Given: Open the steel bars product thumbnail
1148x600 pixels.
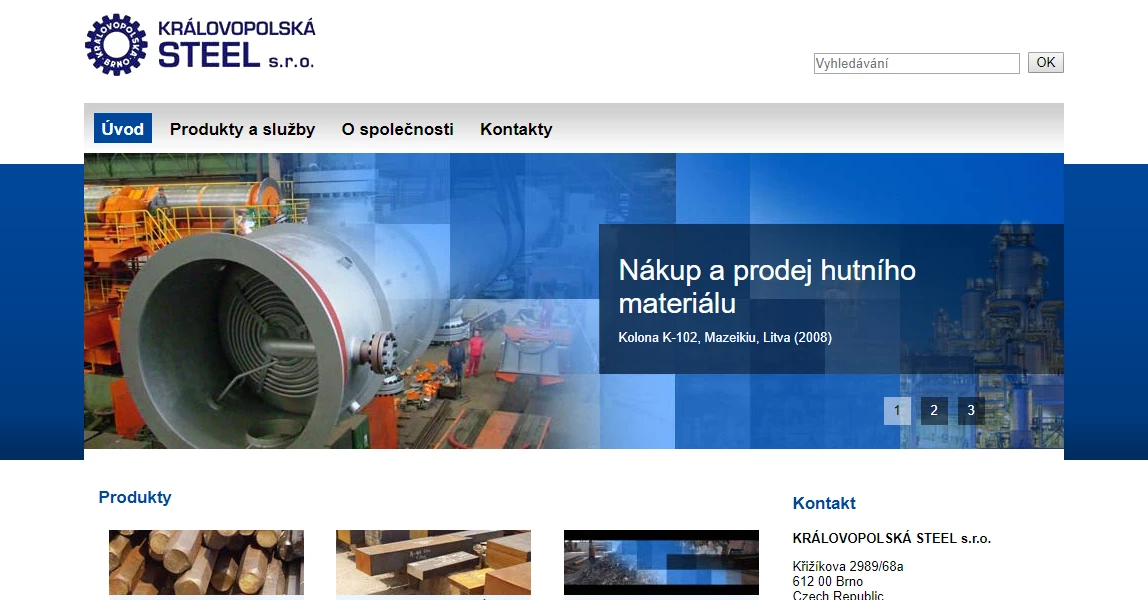Looking at the screenshot, I should (x=206, y=562).
